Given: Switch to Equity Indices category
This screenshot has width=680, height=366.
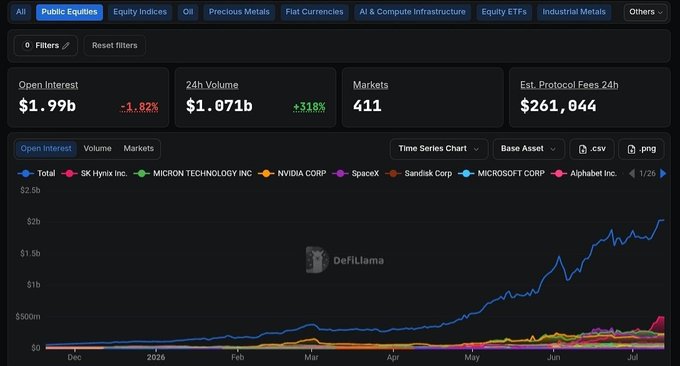Looking at the screenshot, I should pos(140,12).
